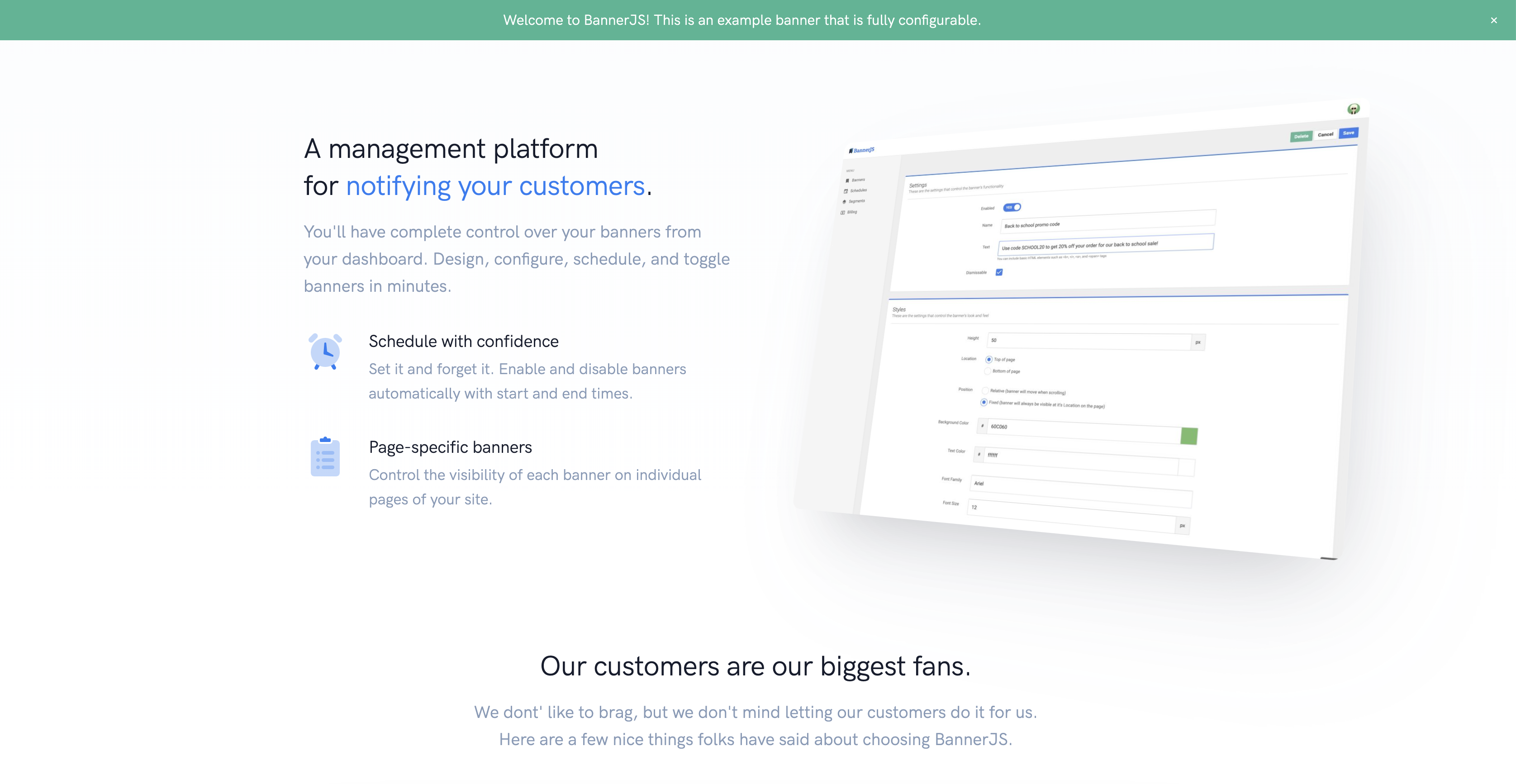Toggle the Enabled YES switch
The image size is (1516, 784).
(1012, 207)
